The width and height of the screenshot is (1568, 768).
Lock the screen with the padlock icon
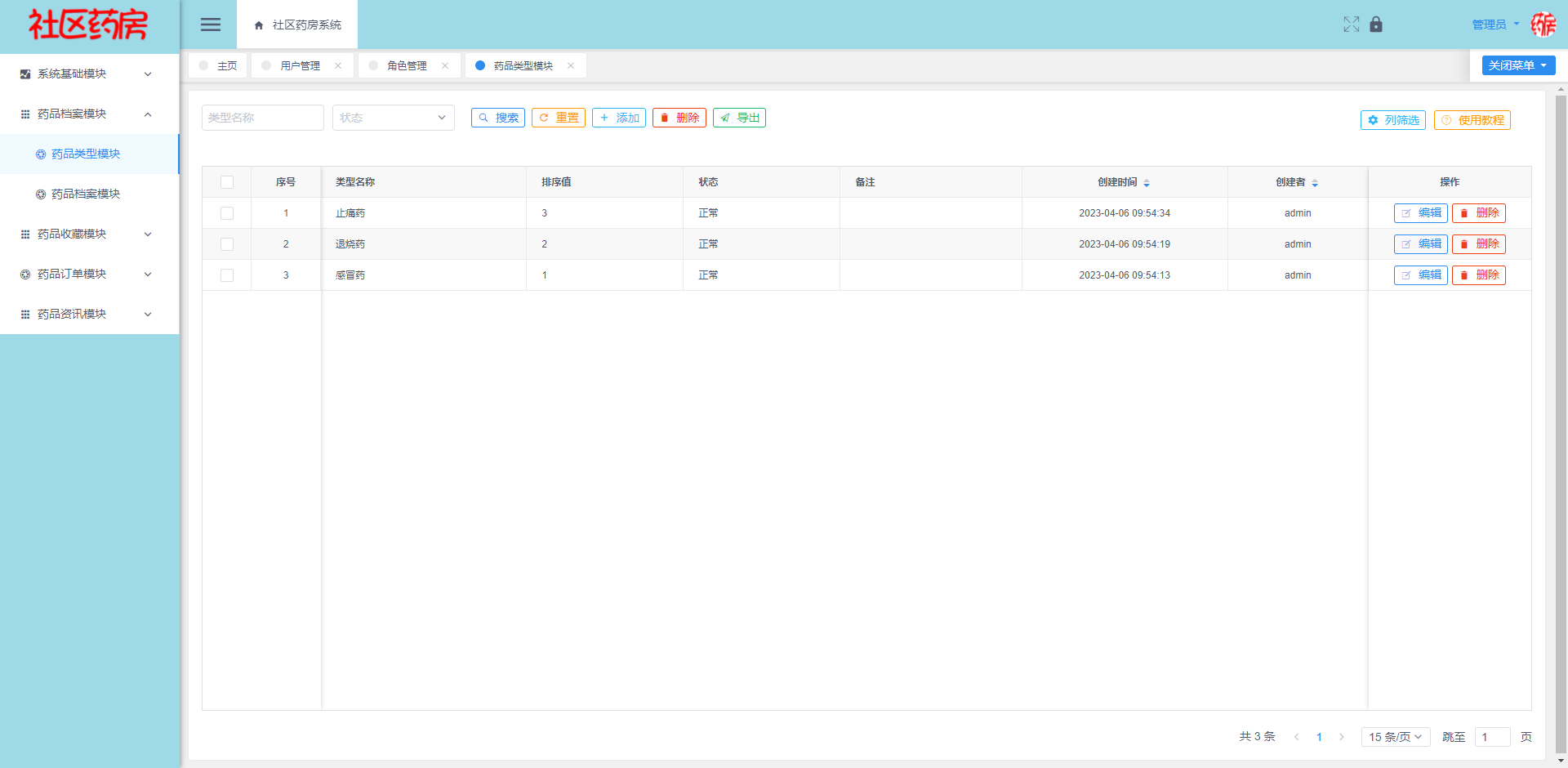(x=1376, y=25)
